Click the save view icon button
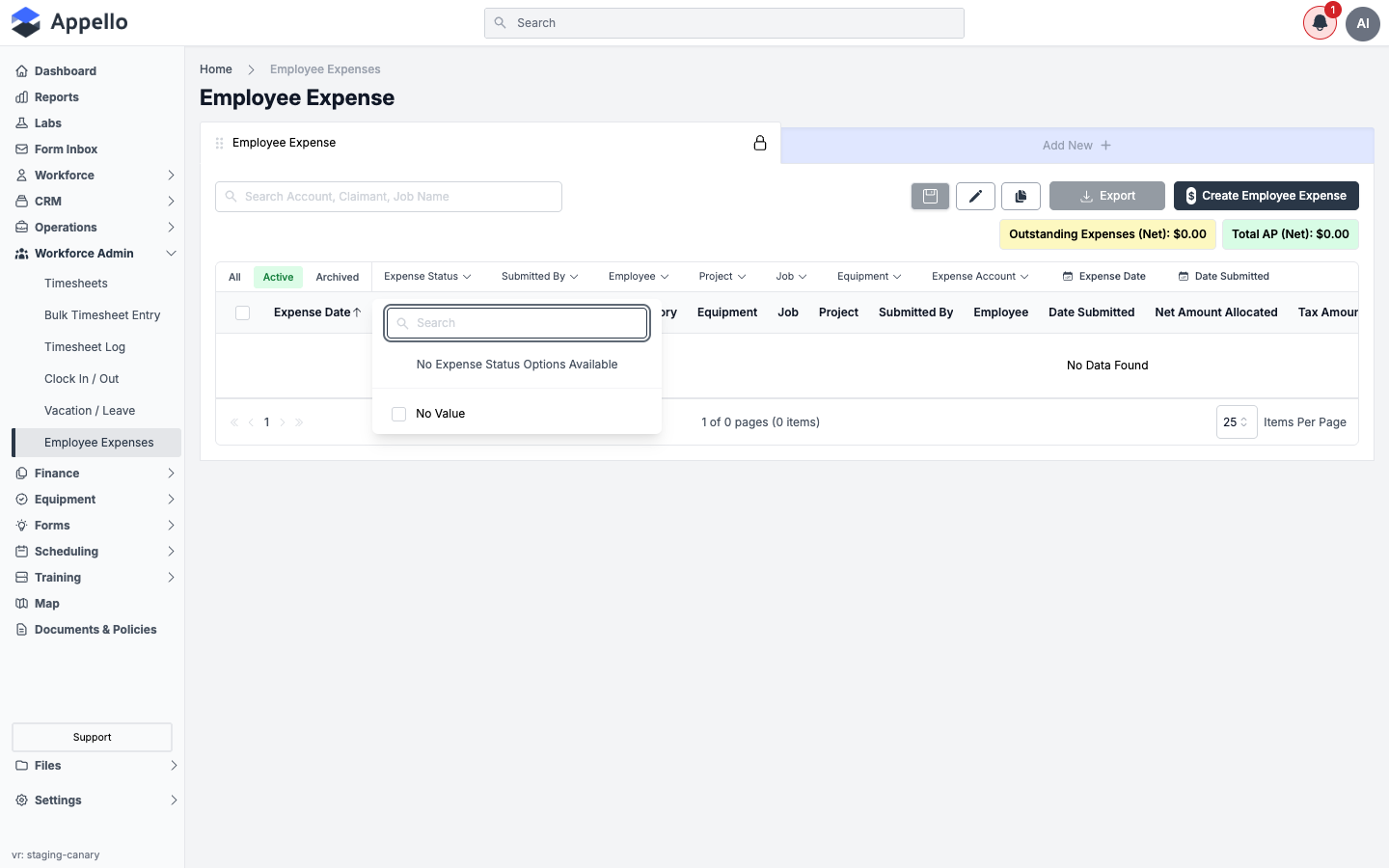 [x=930, y=196]
